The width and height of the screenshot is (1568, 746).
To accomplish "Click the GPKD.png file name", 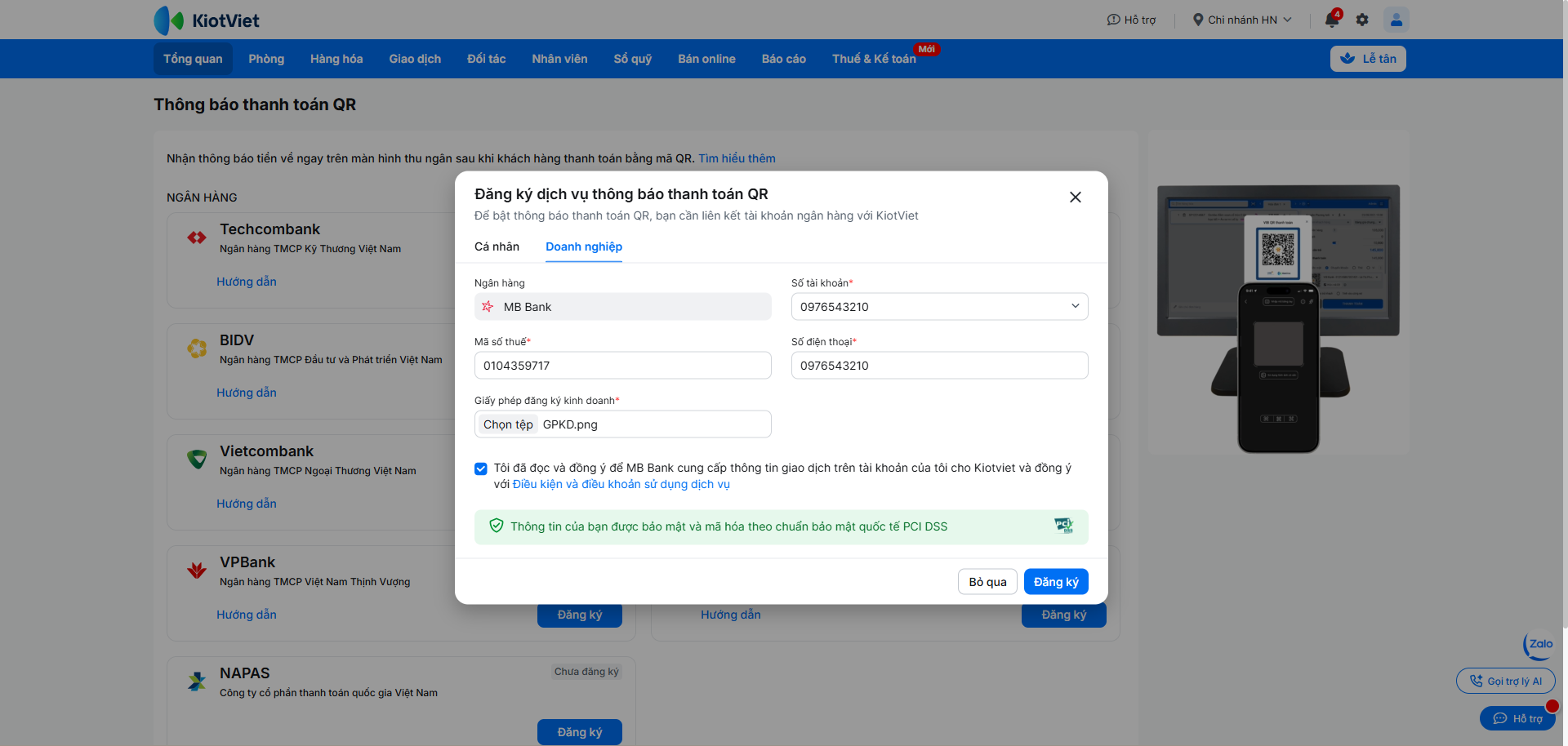I will coord(570,424).
